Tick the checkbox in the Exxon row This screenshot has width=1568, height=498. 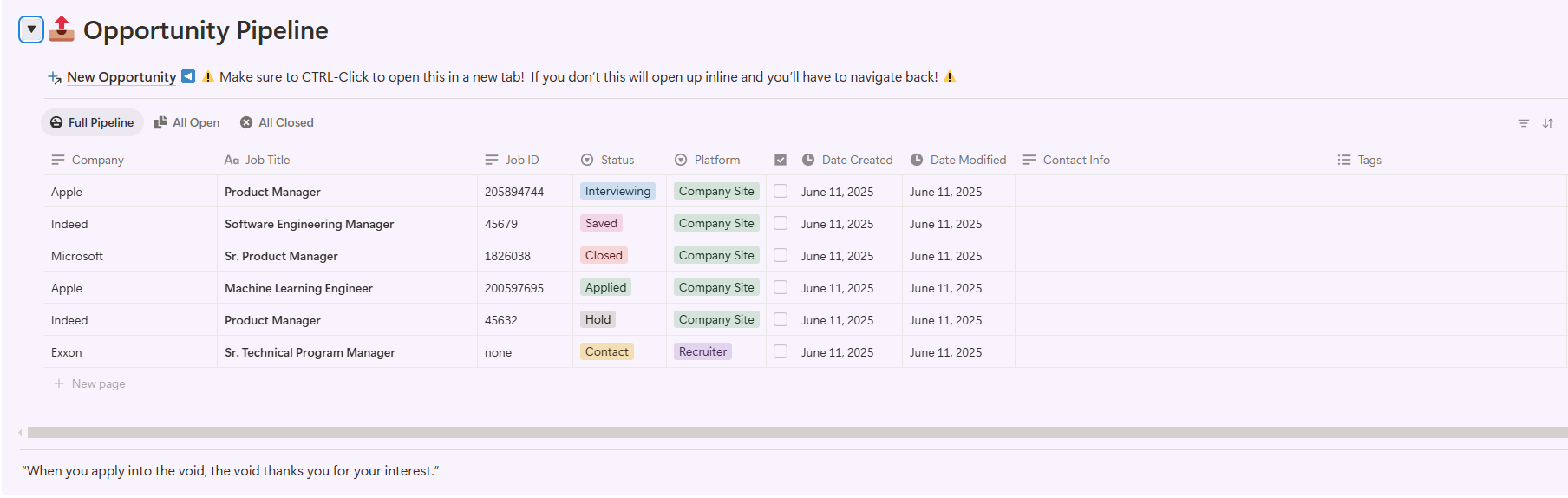tap(781, 352)
